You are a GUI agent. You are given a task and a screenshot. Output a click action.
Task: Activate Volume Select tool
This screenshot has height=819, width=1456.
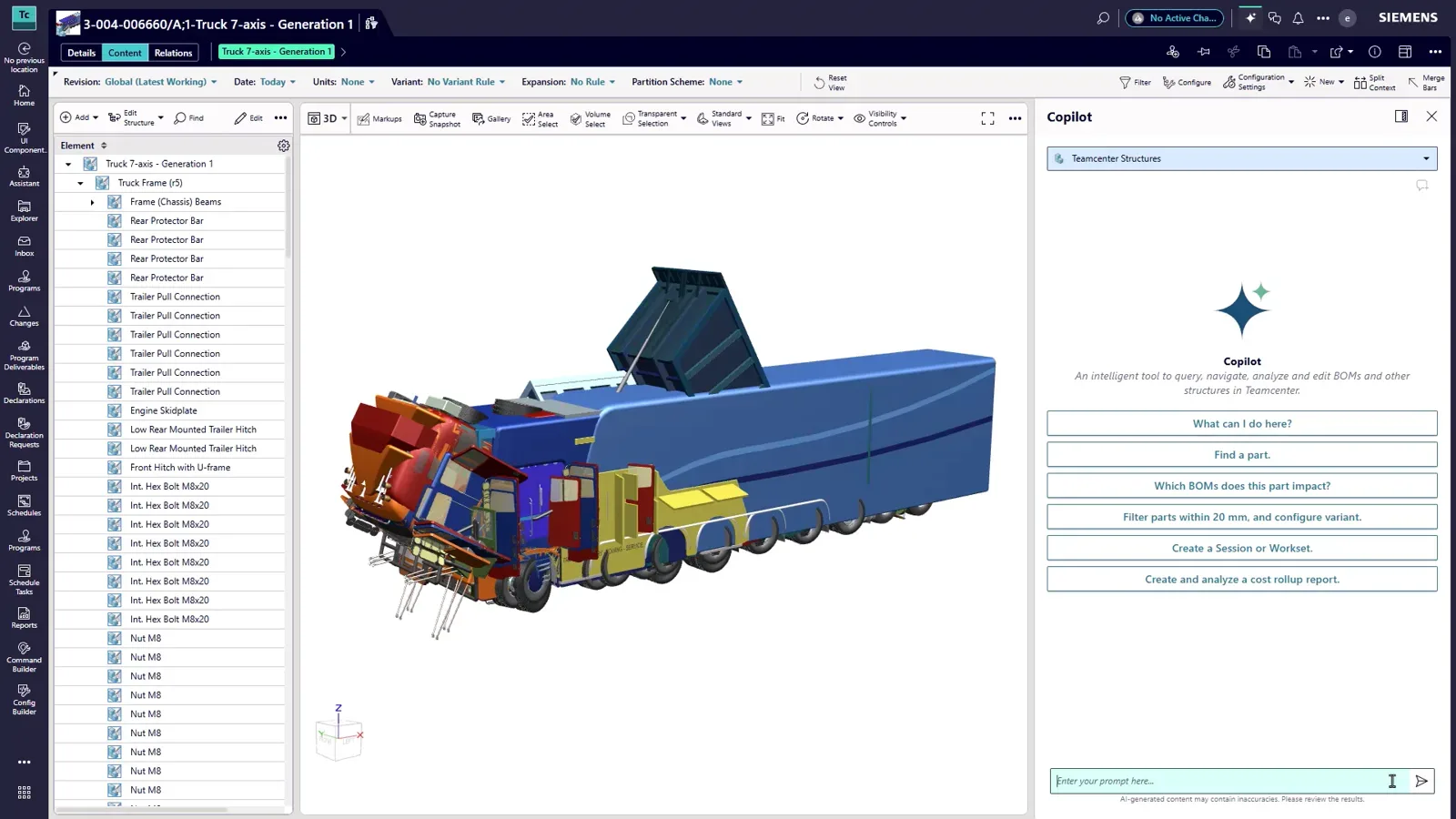pyautogui.click(x=590, y=118)
